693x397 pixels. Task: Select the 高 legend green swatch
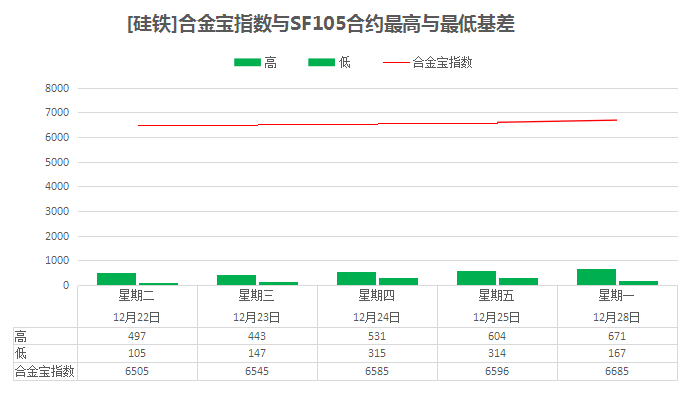[248, 62]
